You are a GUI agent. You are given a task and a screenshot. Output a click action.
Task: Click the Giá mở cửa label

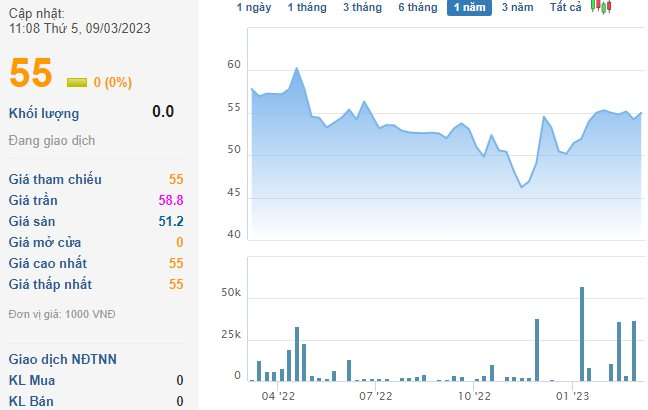coord(45,242)
